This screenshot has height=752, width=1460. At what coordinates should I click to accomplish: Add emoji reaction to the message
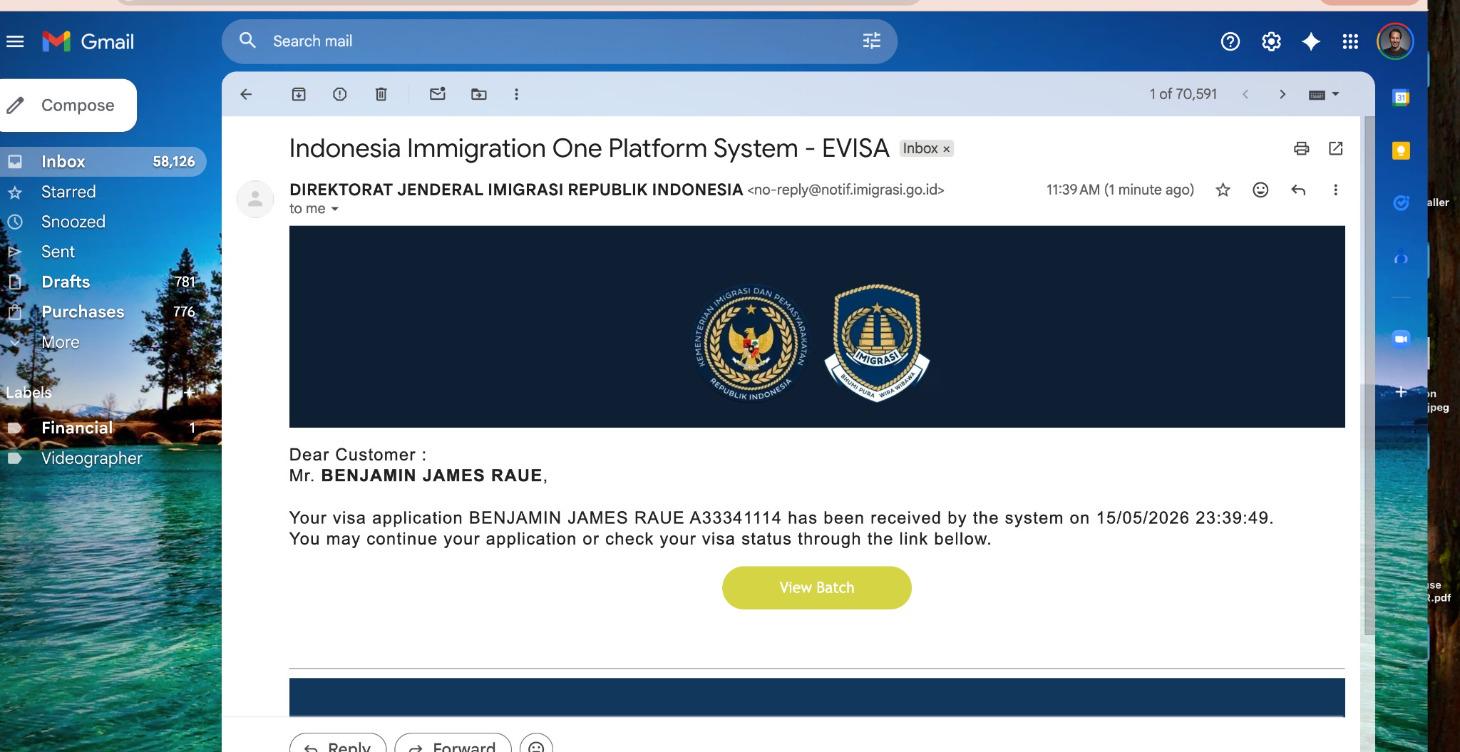[x=1260, y=189]
